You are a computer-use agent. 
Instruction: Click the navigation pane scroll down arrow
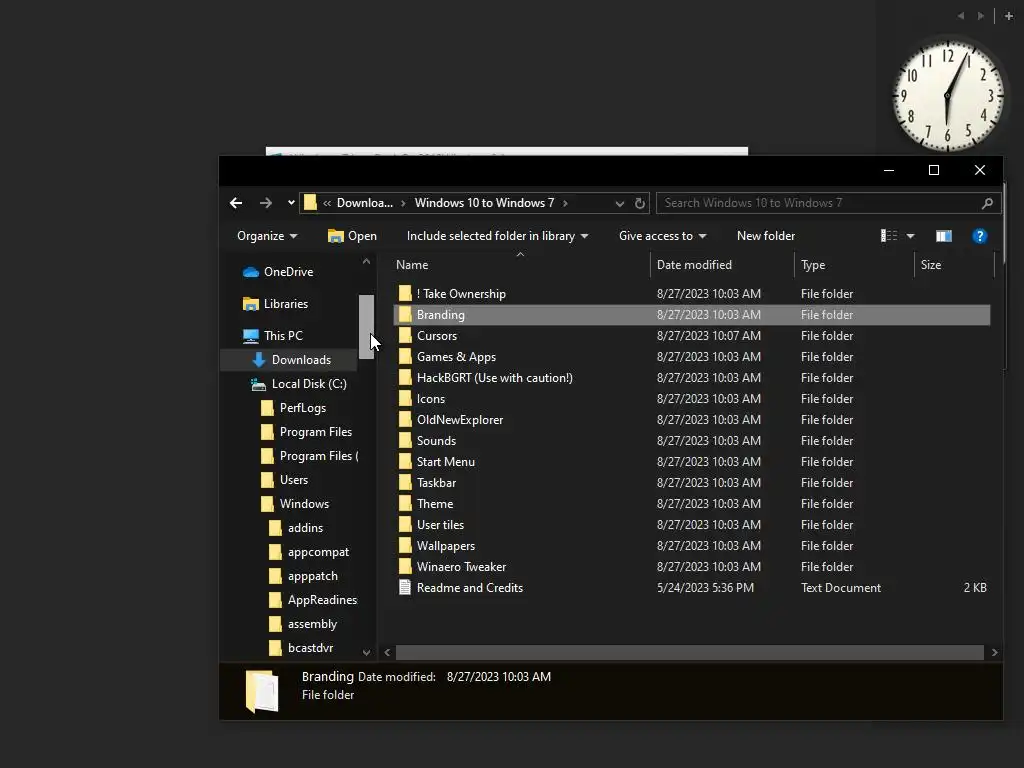pos(366,652)
